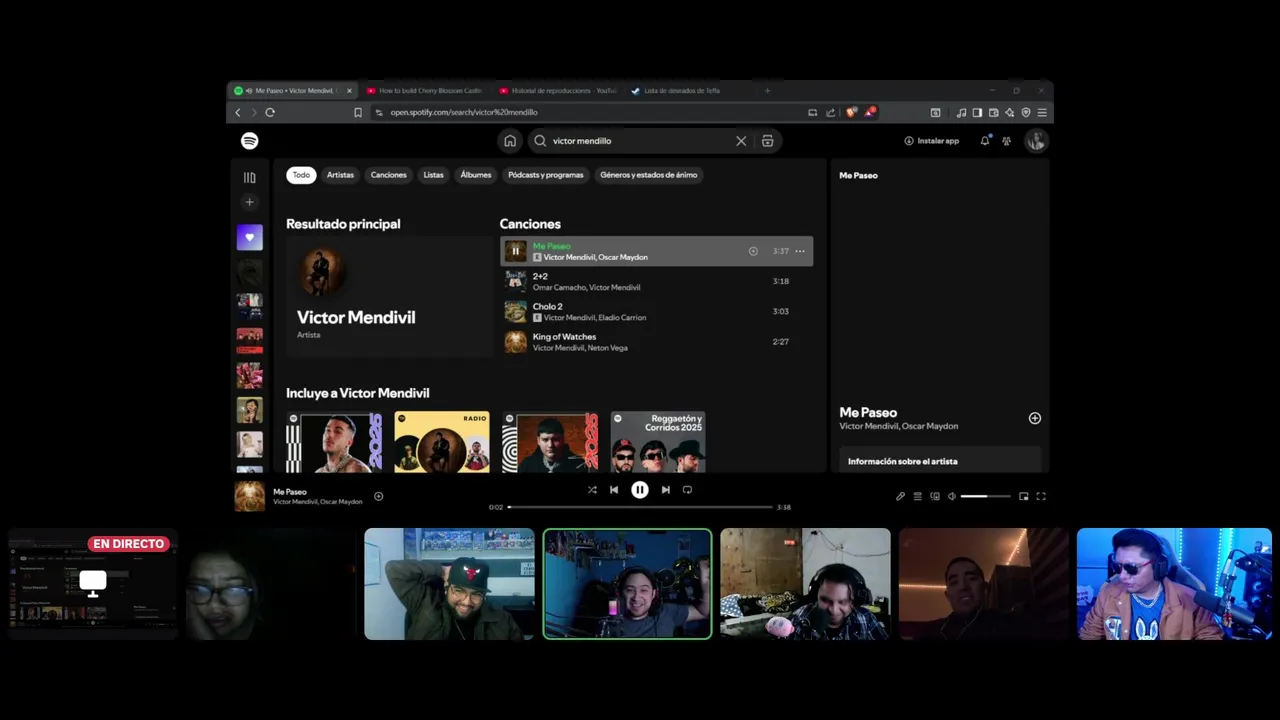This screenshot has width=1280, height=720.
Task: Open the notifications bell
Action: point(985,141)
